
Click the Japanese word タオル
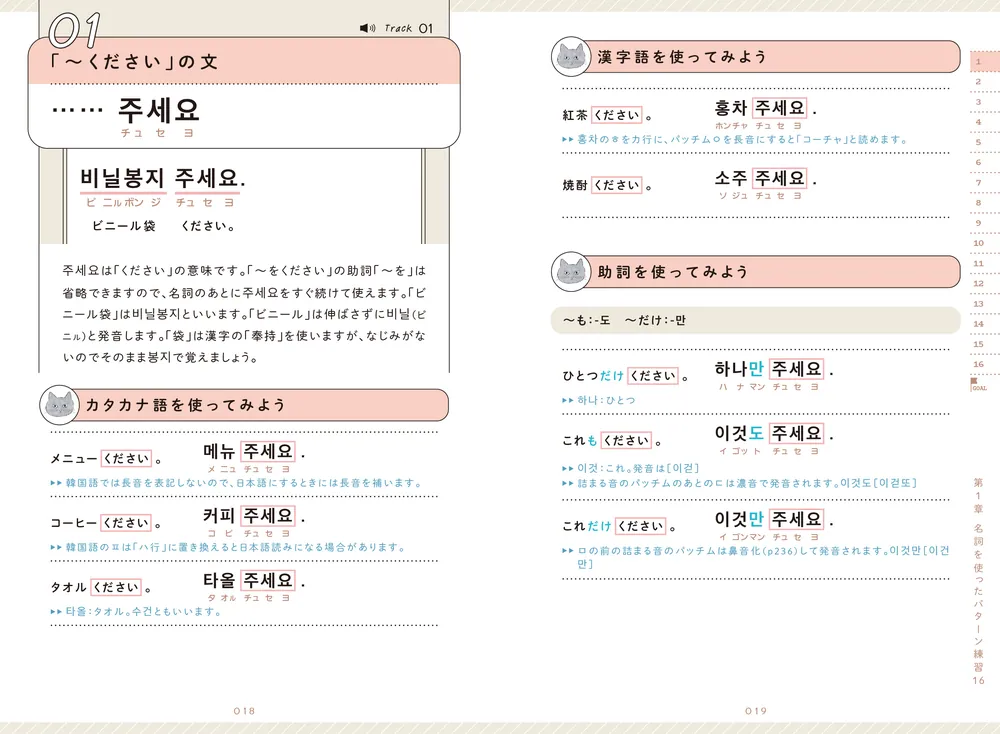[x=69, y=587]
